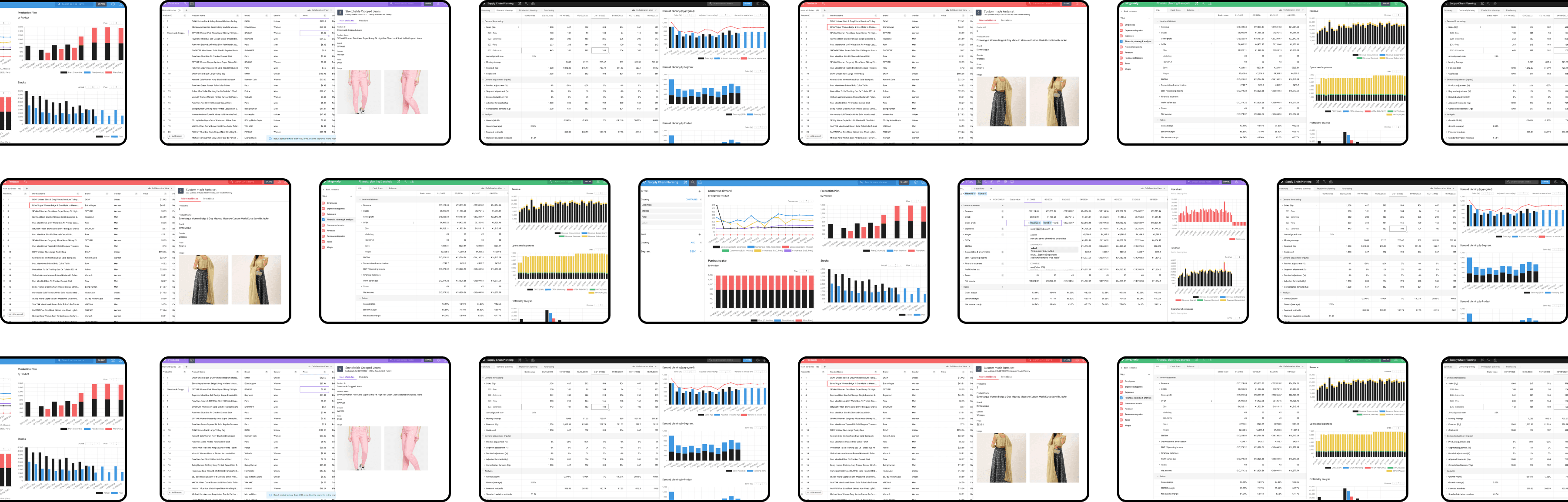
Task: Remove the Country CONTAINS filter with its X
Action: tap(701, 199)
